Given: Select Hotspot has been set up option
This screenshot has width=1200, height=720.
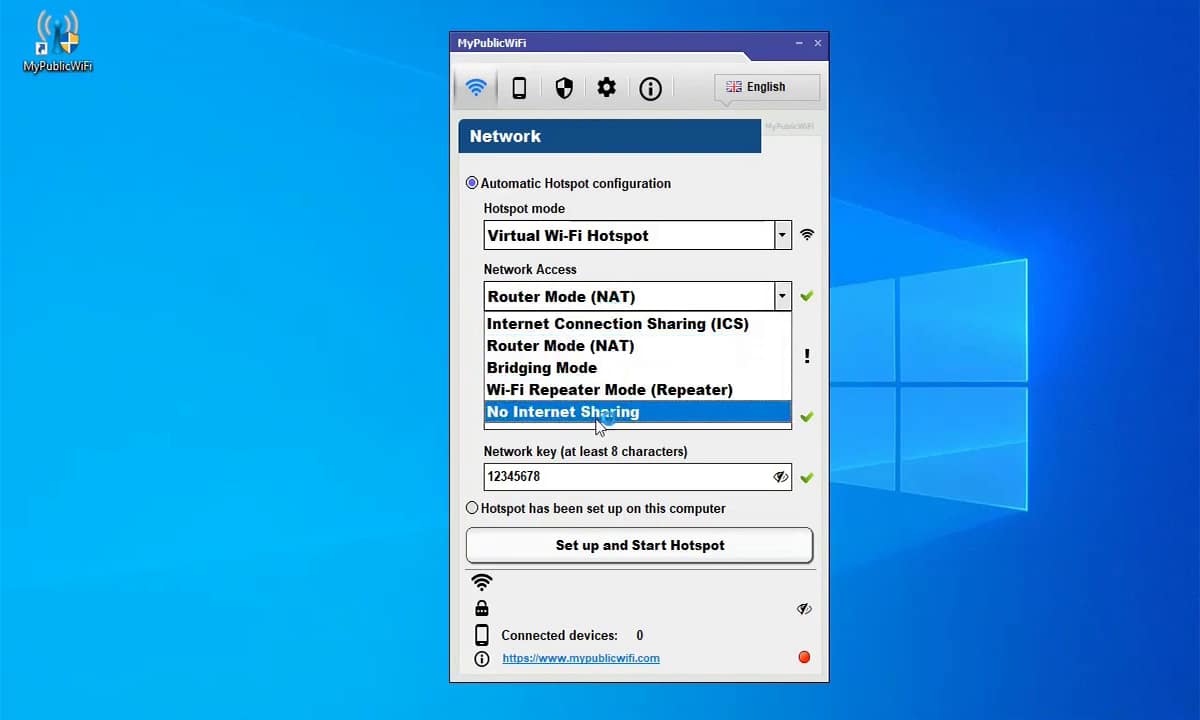Looking at the screenshot, I should click(x=471, y=508).
